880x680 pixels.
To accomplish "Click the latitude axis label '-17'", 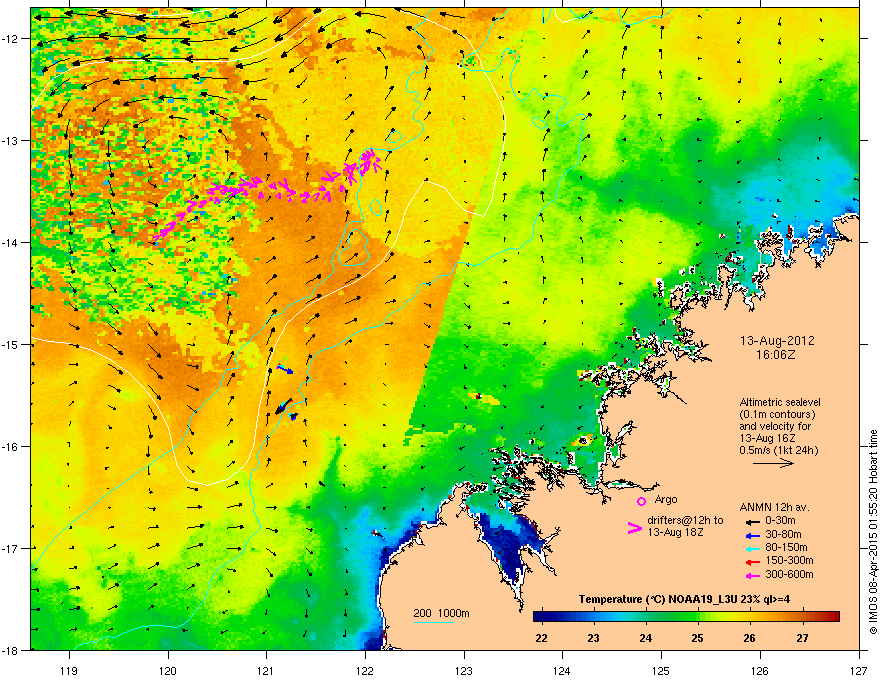I will [x=10, y=548].
